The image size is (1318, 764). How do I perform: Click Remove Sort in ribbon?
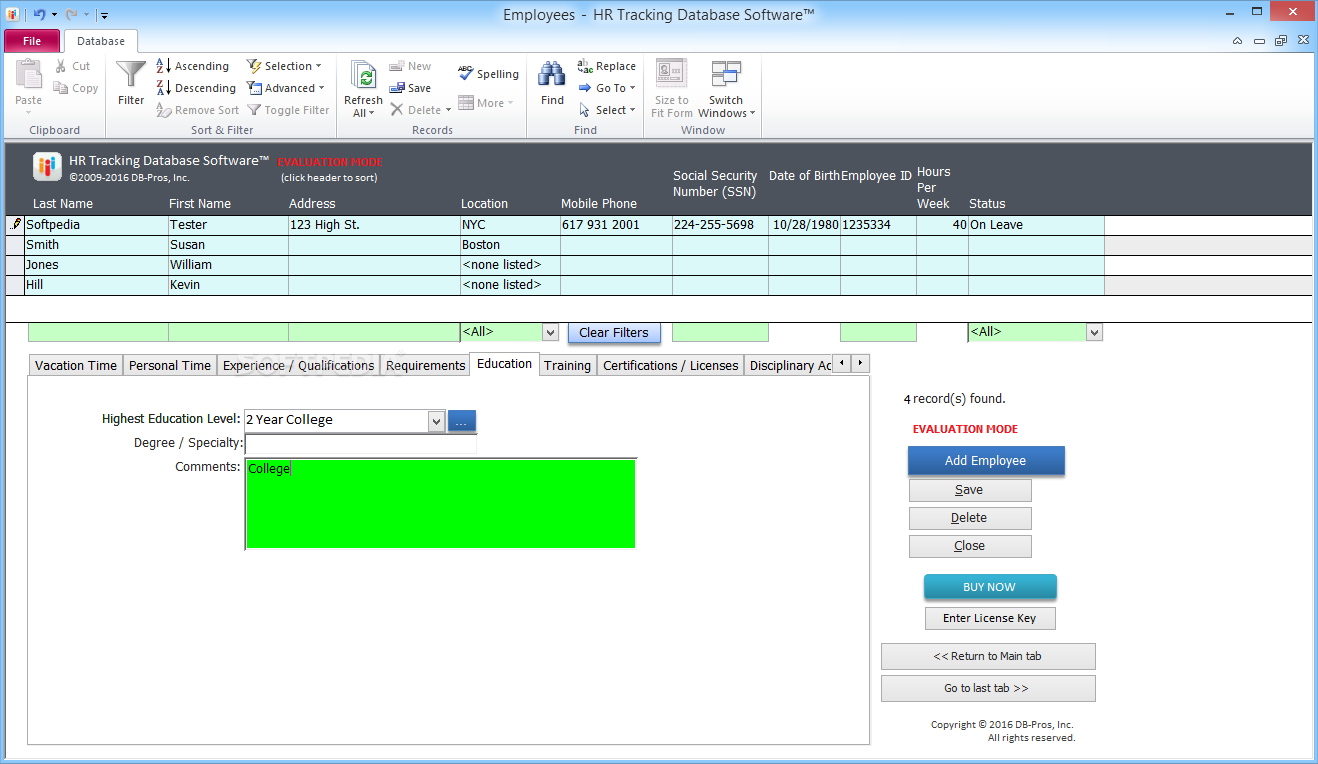(x=198, y=110)
